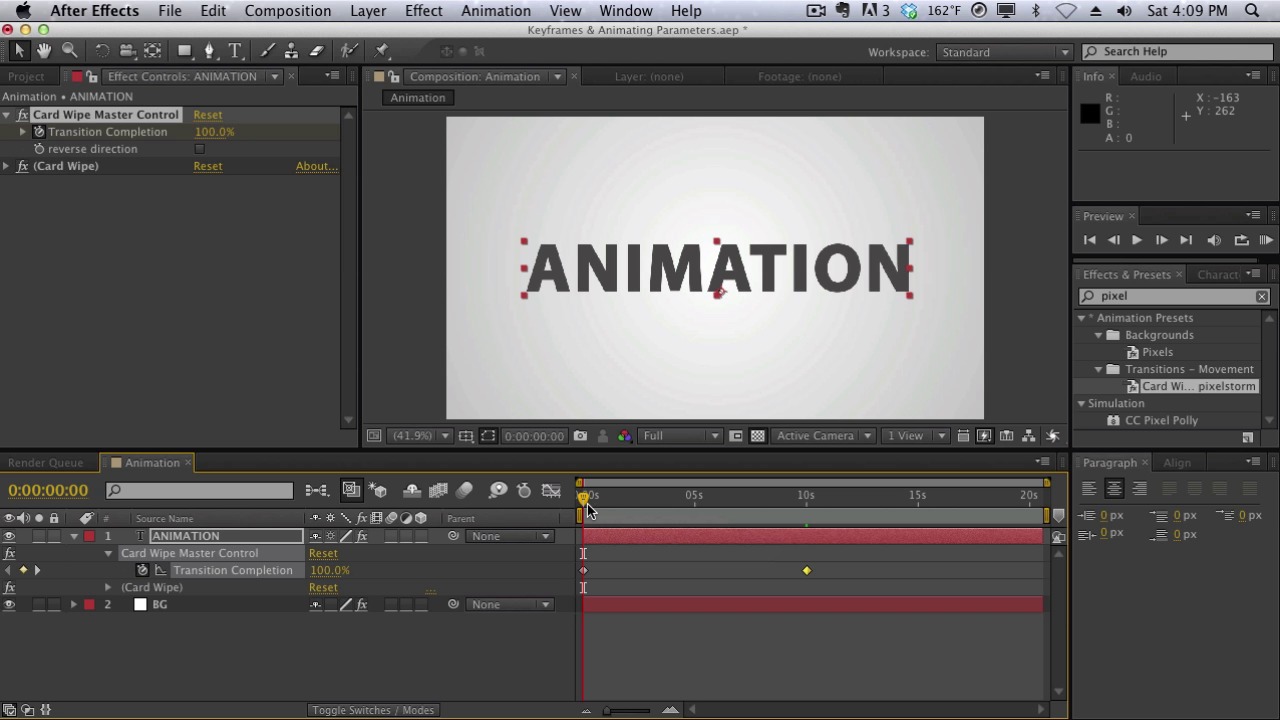The width and height of the screenshot is (1280, 720).
Task: Enable the reverse direction checkbox
Action: pyautogui.click(x=199, y=149)
